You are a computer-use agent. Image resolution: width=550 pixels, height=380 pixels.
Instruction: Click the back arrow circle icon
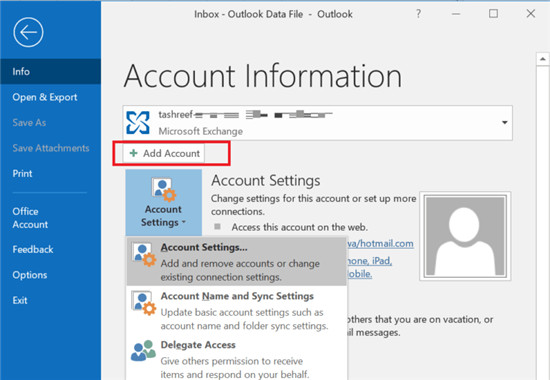coord(28,32)
